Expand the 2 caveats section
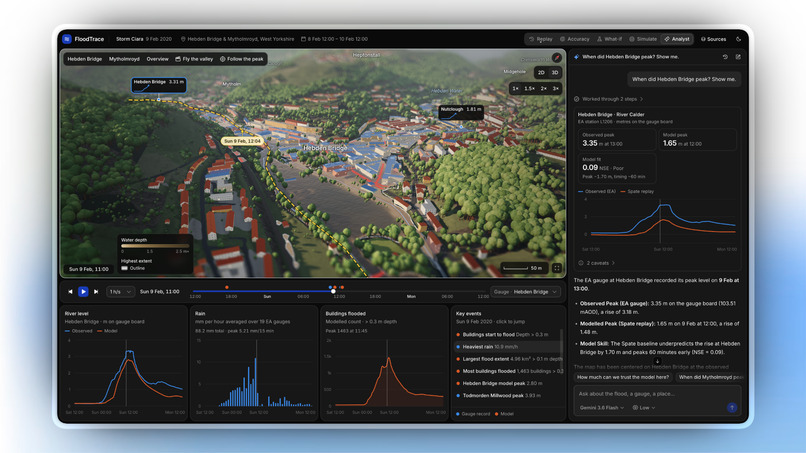The width and height of the screenshot is (806, 453). [597, 263]
